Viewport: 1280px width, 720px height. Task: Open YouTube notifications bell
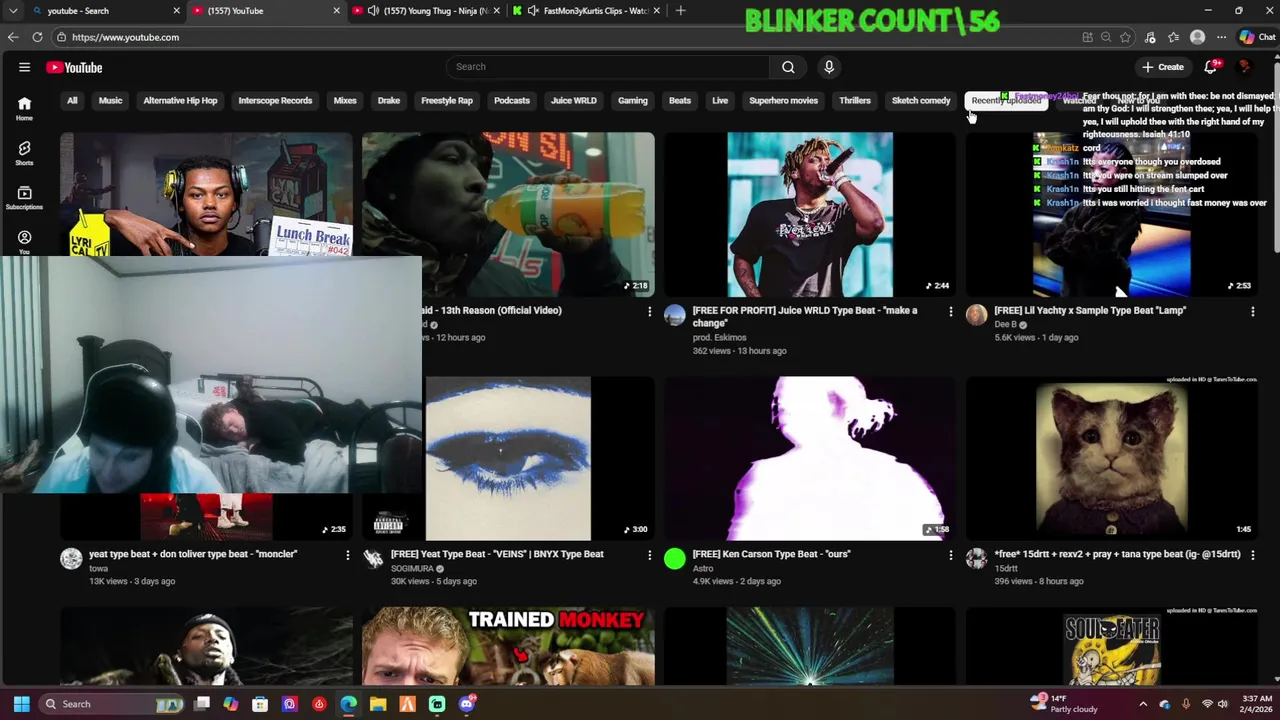point(1211,67)
